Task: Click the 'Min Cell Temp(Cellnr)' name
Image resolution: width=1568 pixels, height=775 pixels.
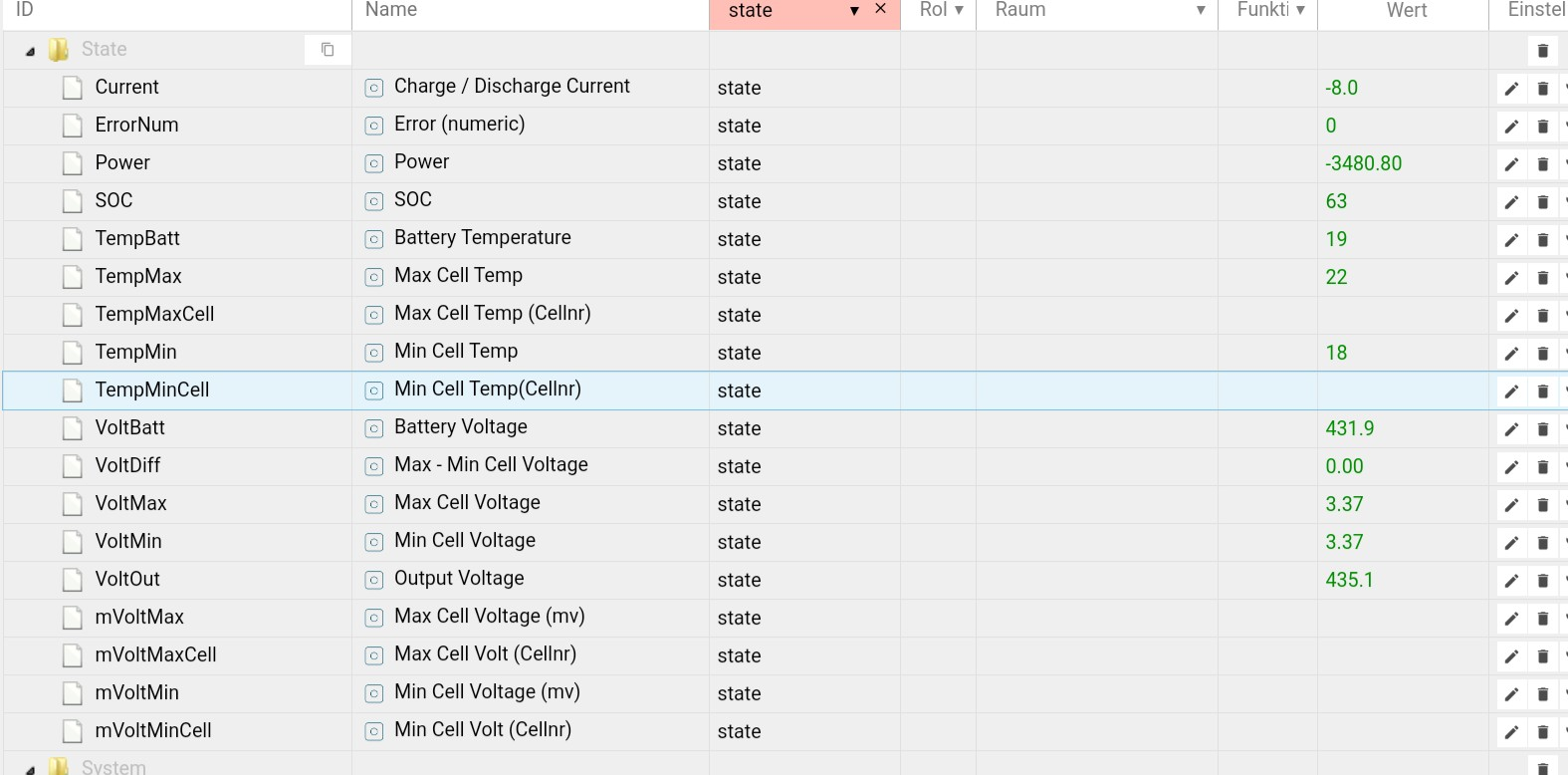Action: click(488, 388)
